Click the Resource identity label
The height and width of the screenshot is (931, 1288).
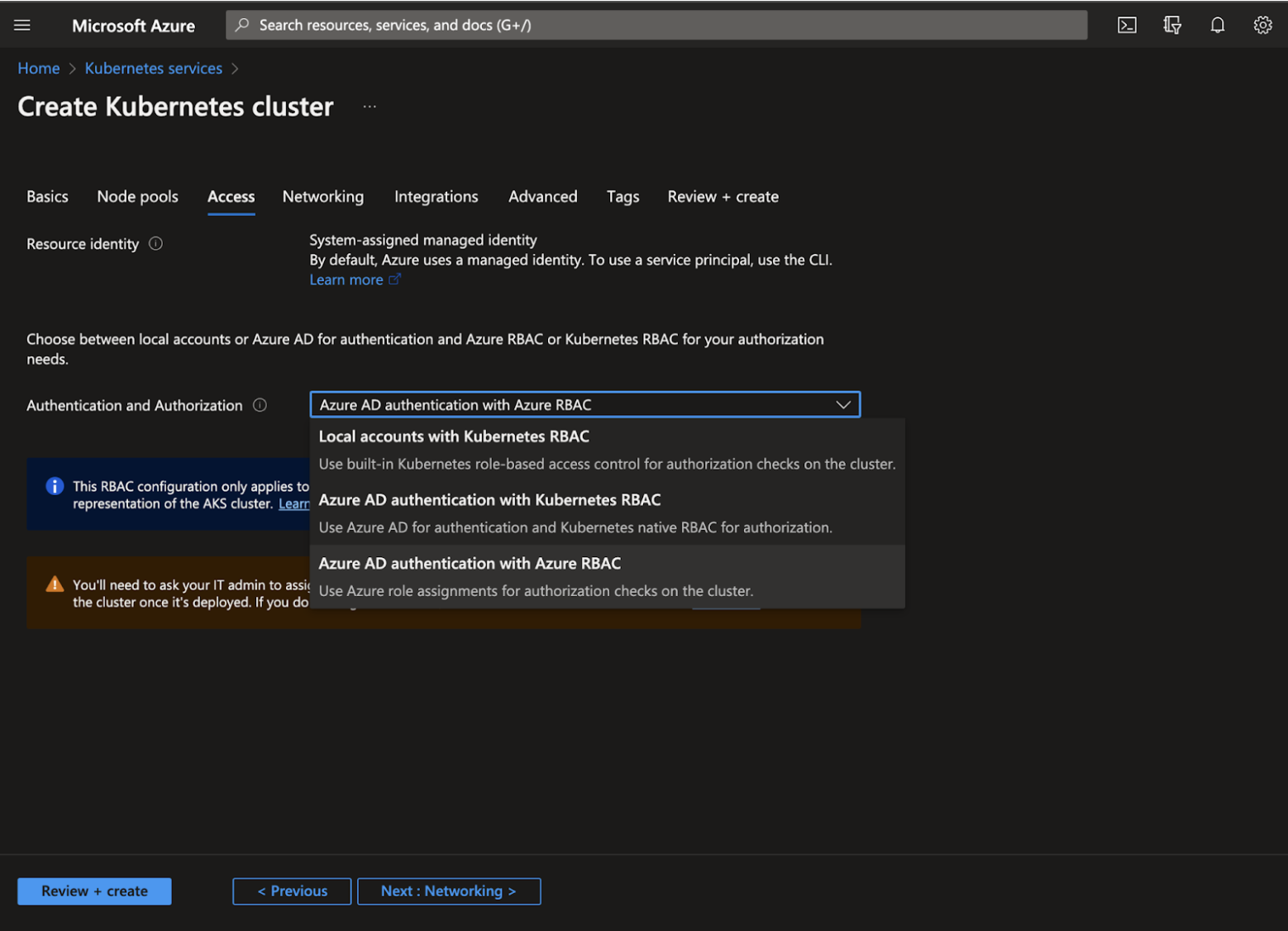click(x=83, y=244)
